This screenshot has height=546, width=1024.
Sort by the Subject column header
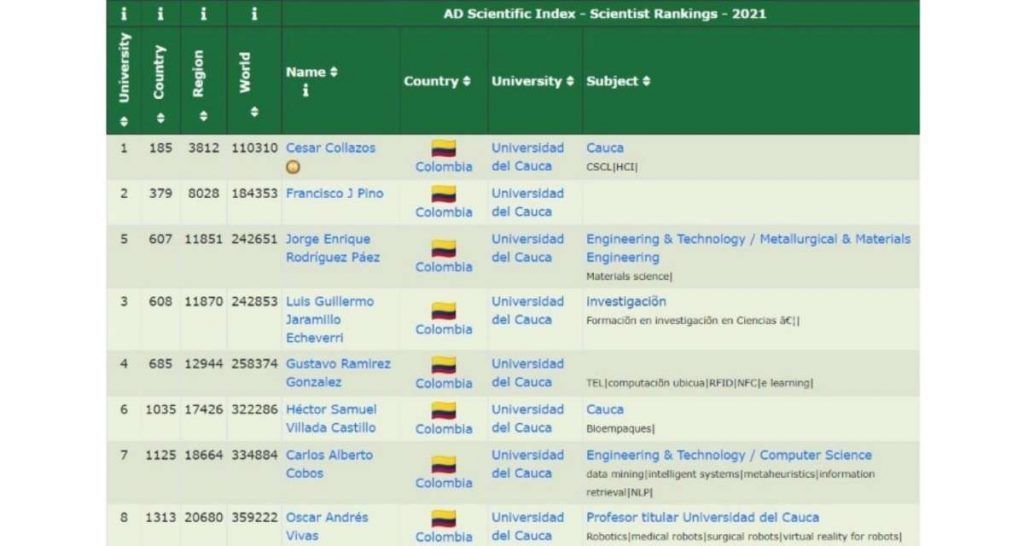618,81
